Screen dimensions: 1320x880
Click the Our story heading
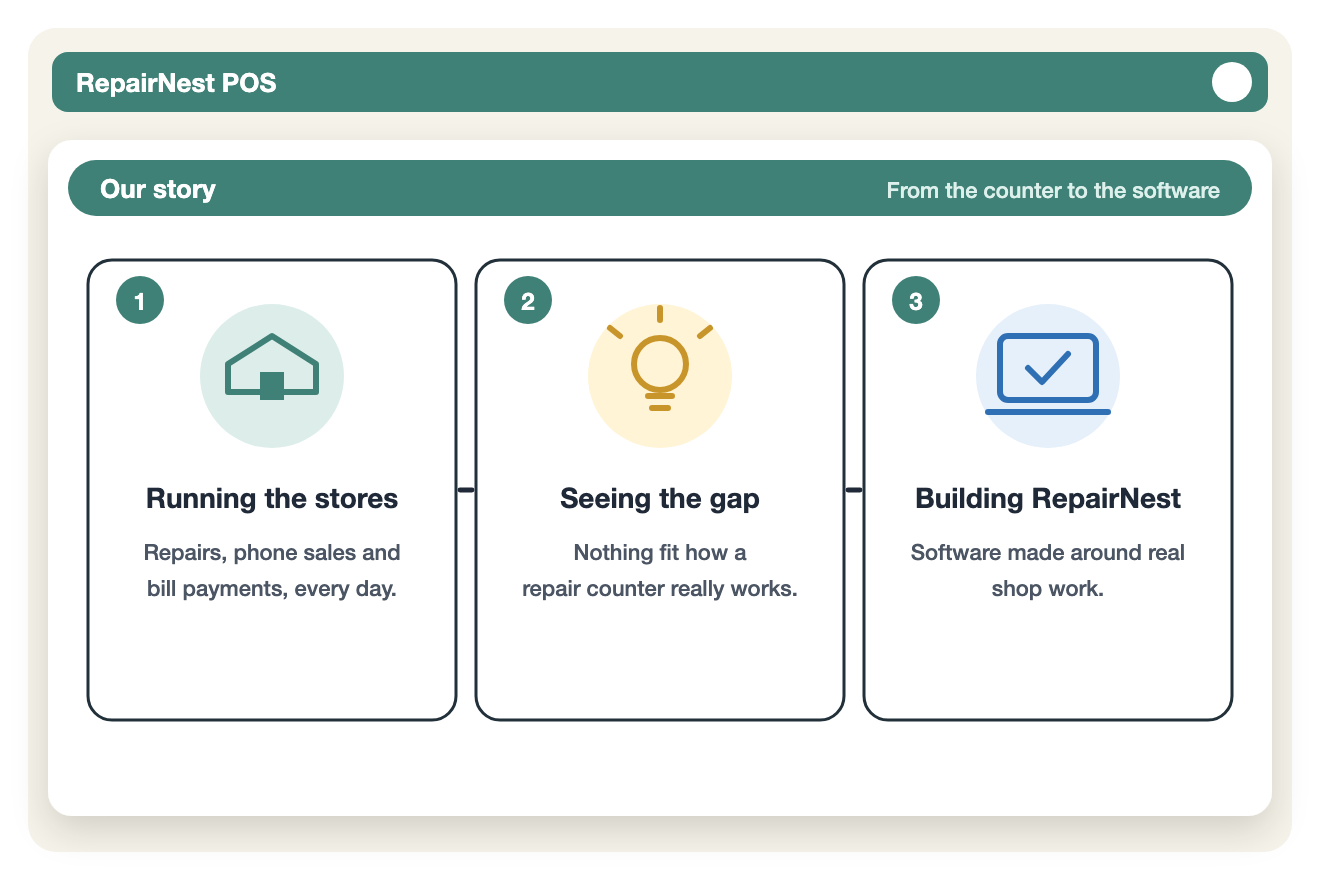(x=158, y=189)
